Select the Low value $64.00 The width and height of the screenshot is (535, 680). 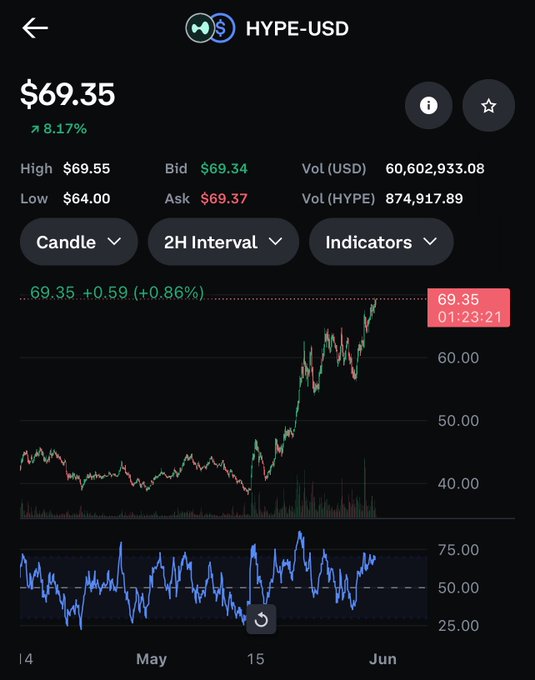pos(86,199)
